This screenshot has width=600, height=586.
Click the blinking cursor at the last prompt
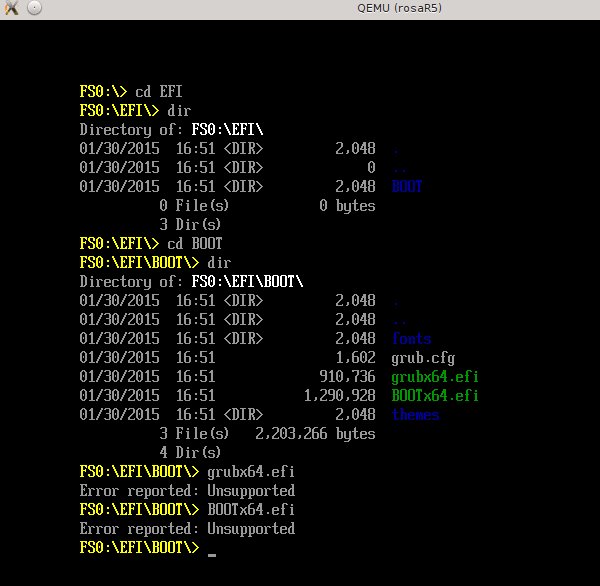(x=212, y=553)
